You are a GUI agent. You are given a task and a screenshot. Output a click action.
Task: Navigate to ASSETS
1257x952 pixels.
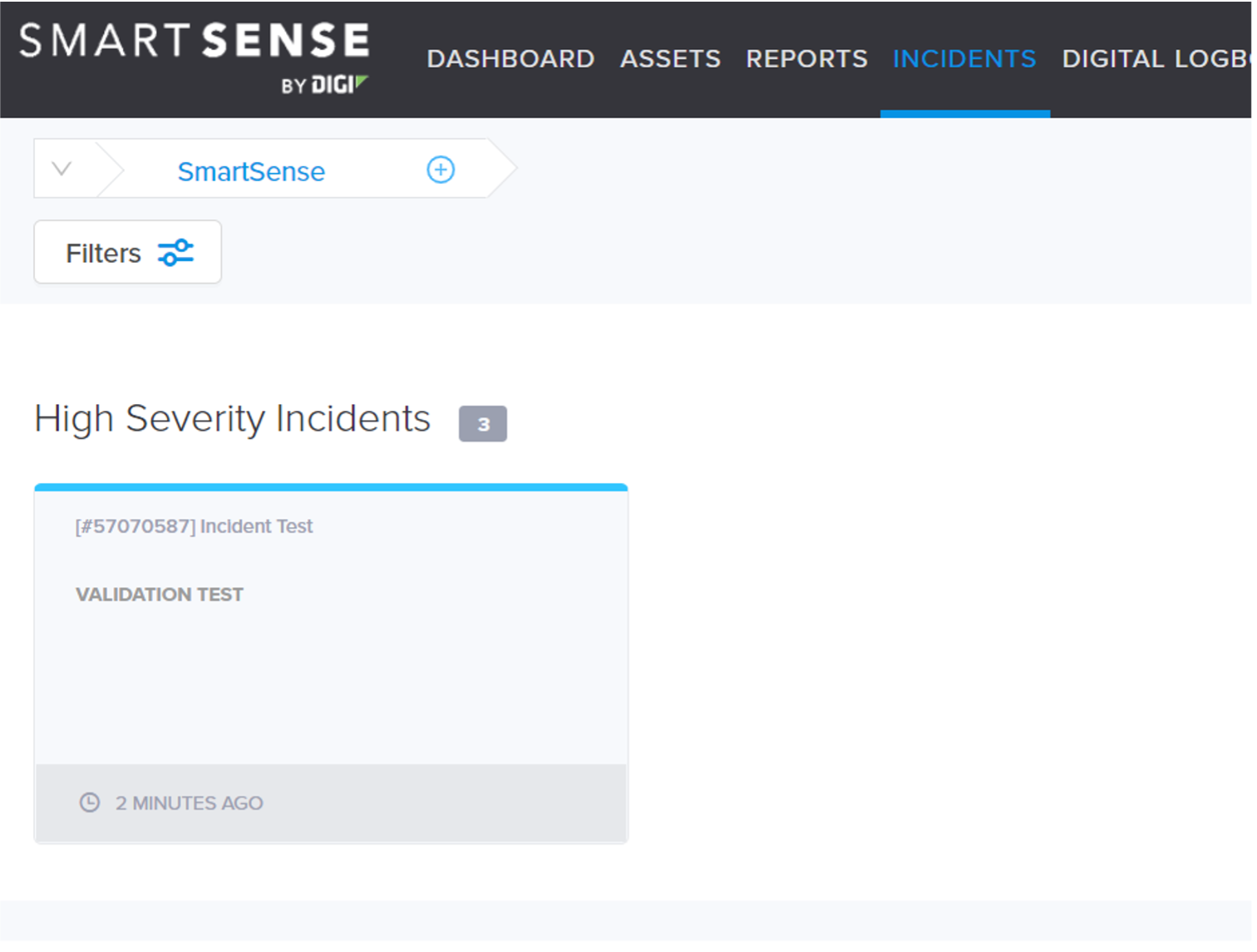click(670, 58)
